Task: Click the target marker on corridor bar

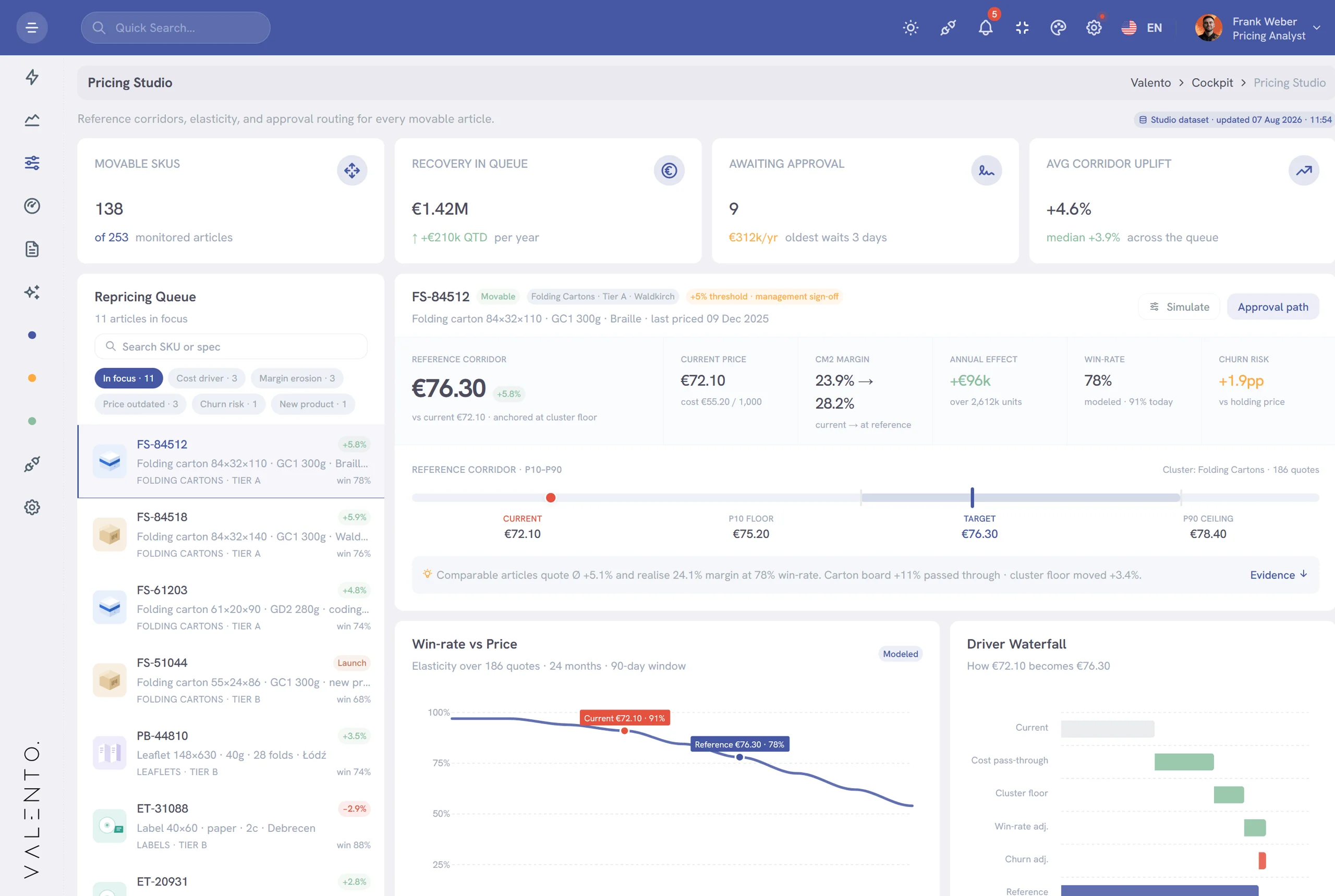Action: (x=972, y=498)
